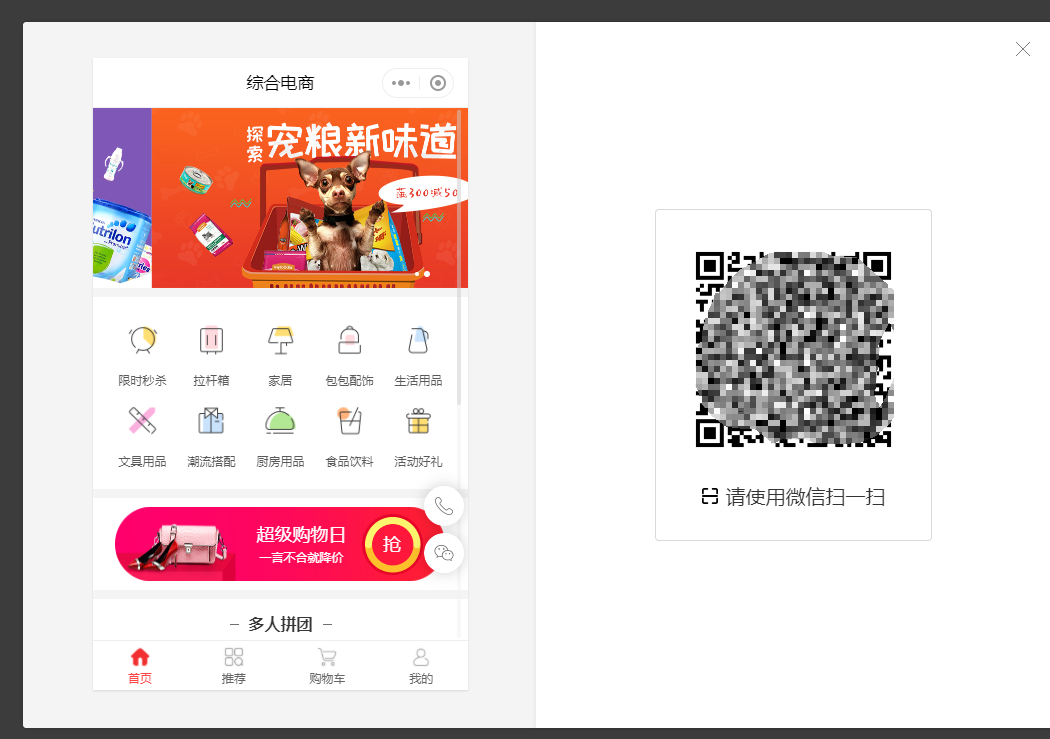Open the 包包配饰 bags category
This screenshot has height=739, width=1050.
coord(349,355)
